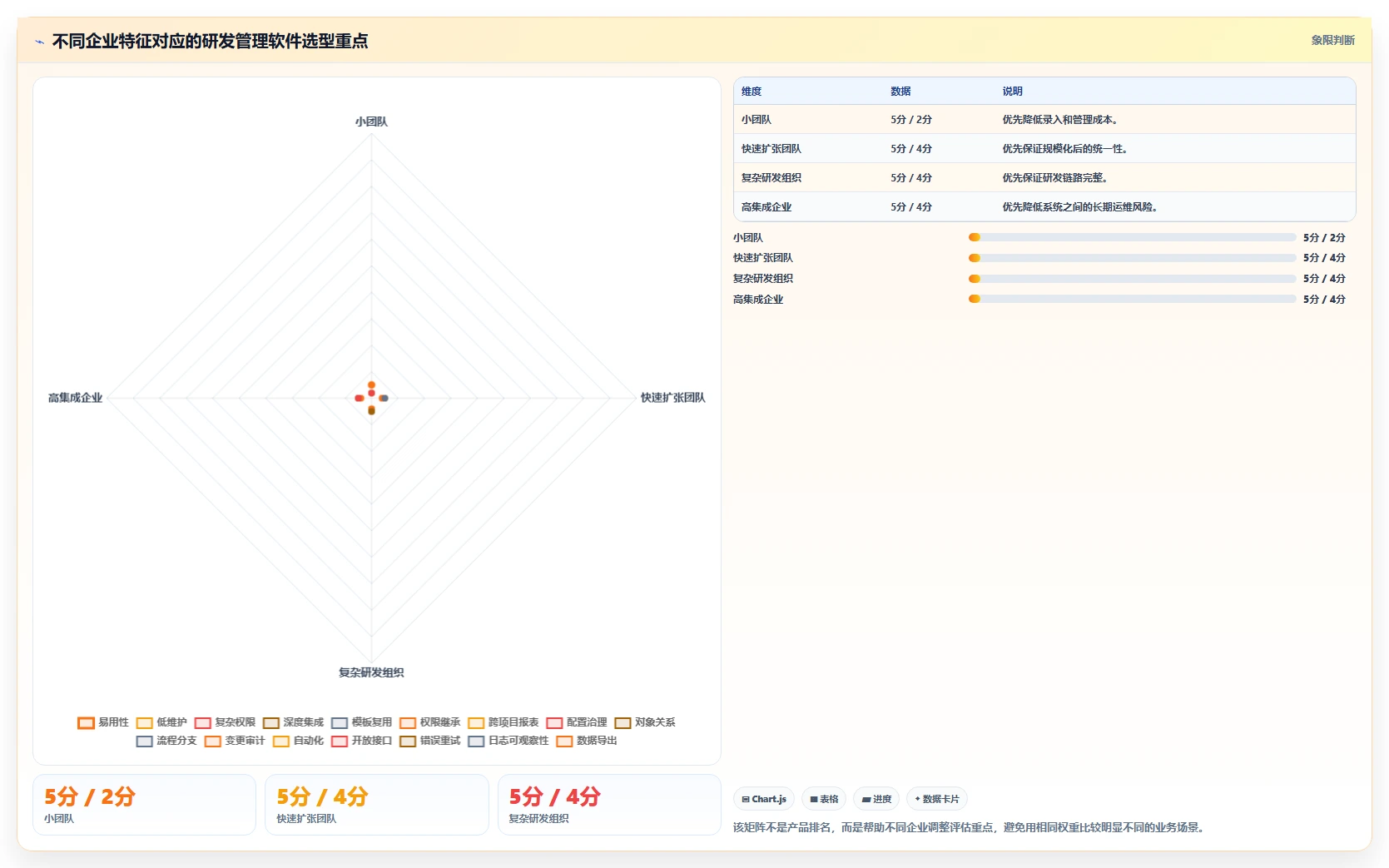This screenshot has height=868, width=1389.
Task: Click the brown data point below radar center
Action: [x=371, y=410]
